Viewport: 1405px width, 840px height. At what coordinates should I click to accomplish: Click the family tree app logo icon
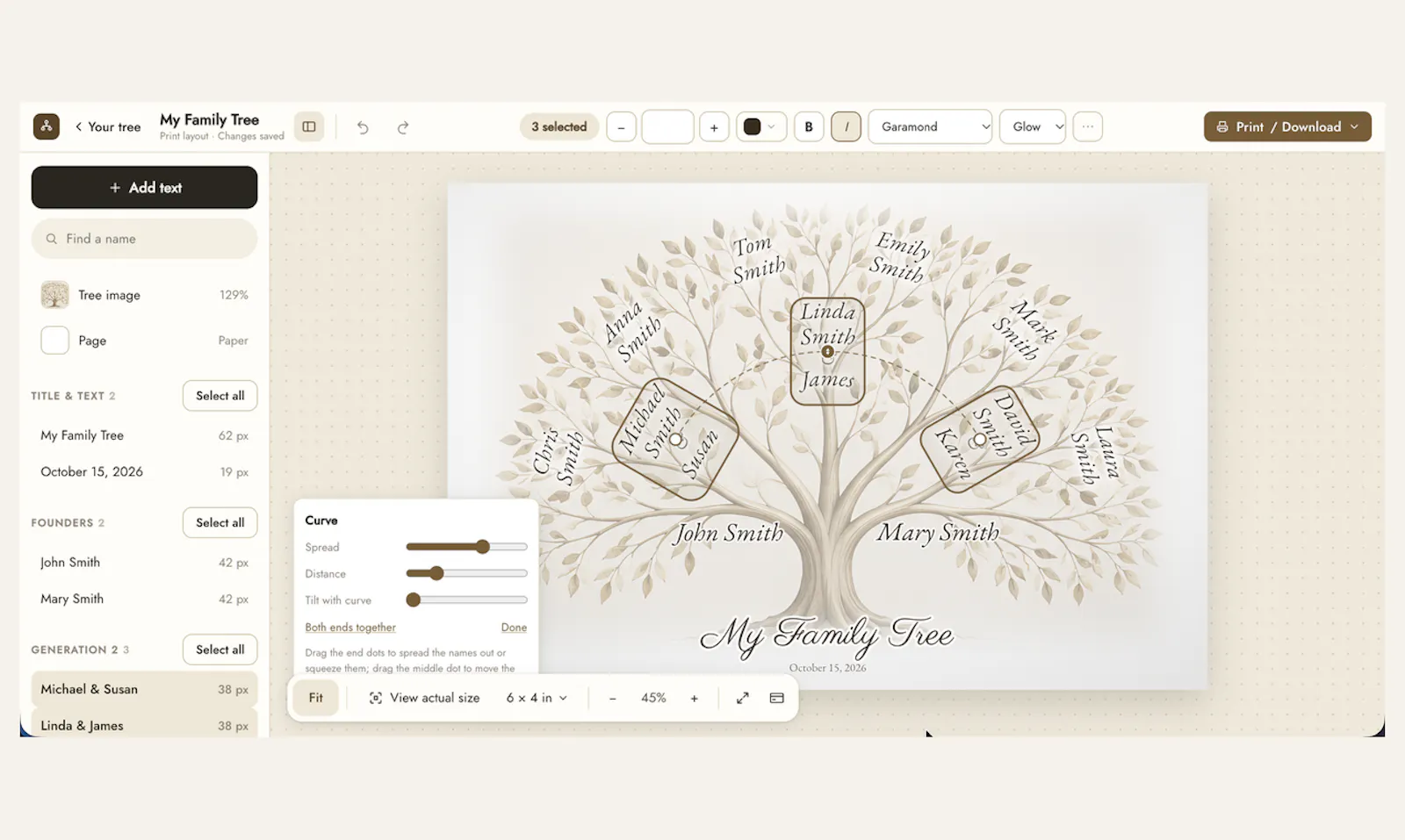[47, 126]
